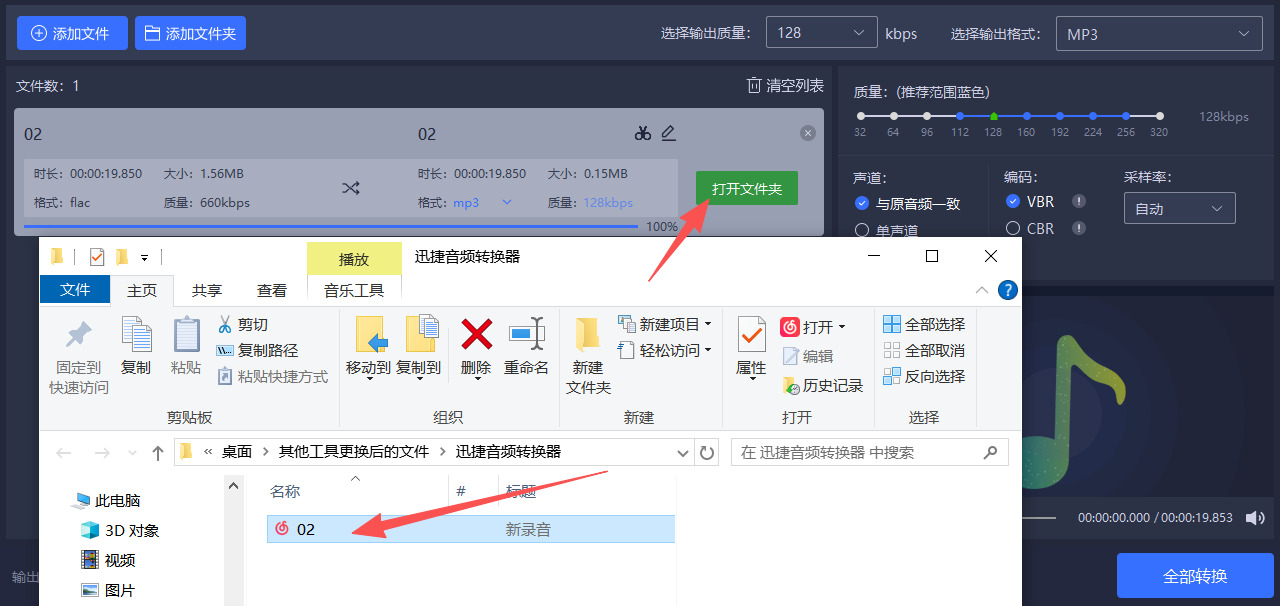Click the 剪切 scissors item in clipboard group
This screenshot has width=1280, height=606.
243,325
